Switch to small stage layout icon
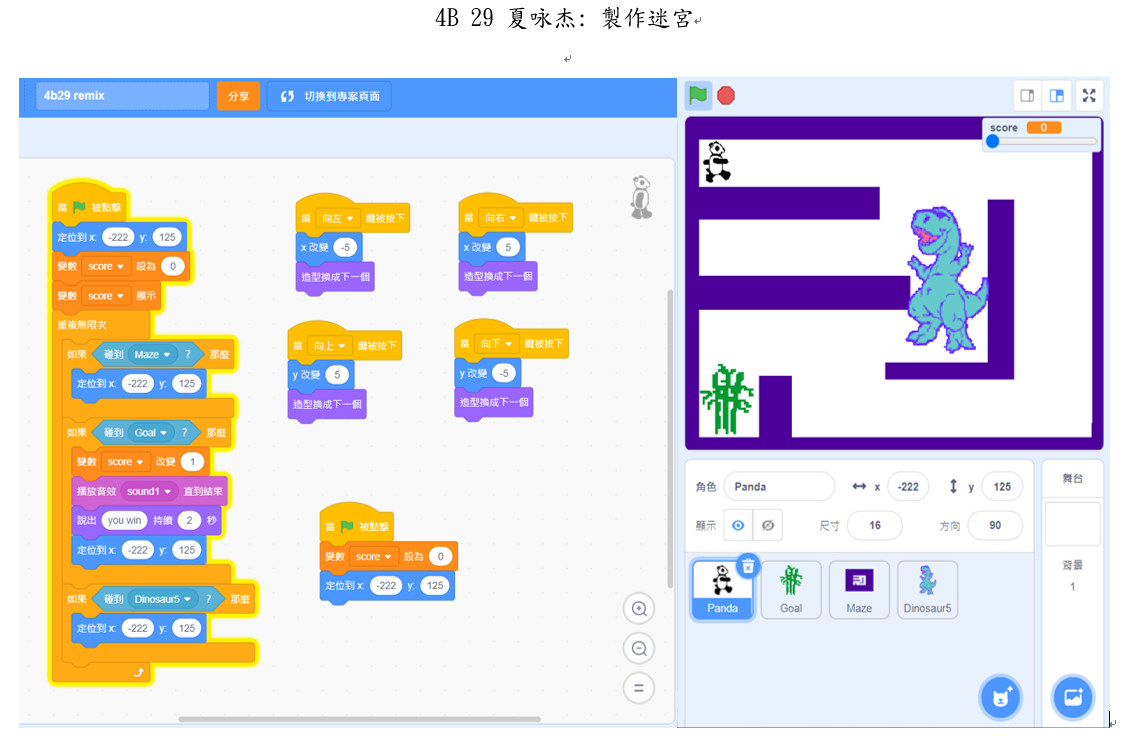This screenshot has height=736, width=1129. [x=1027, y=96]
